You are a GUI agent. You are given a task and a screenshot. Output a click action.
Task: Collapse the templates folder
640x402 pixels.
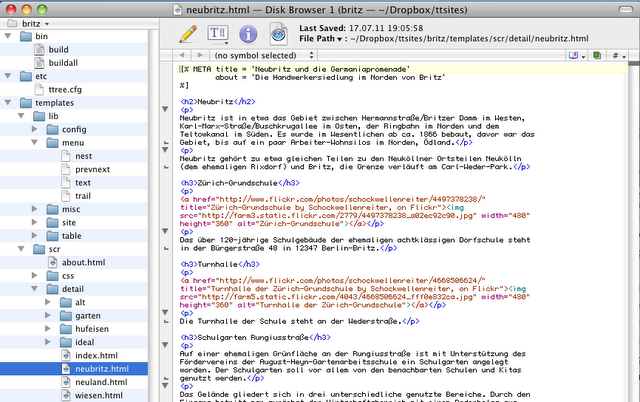click(x=8, y=102)
